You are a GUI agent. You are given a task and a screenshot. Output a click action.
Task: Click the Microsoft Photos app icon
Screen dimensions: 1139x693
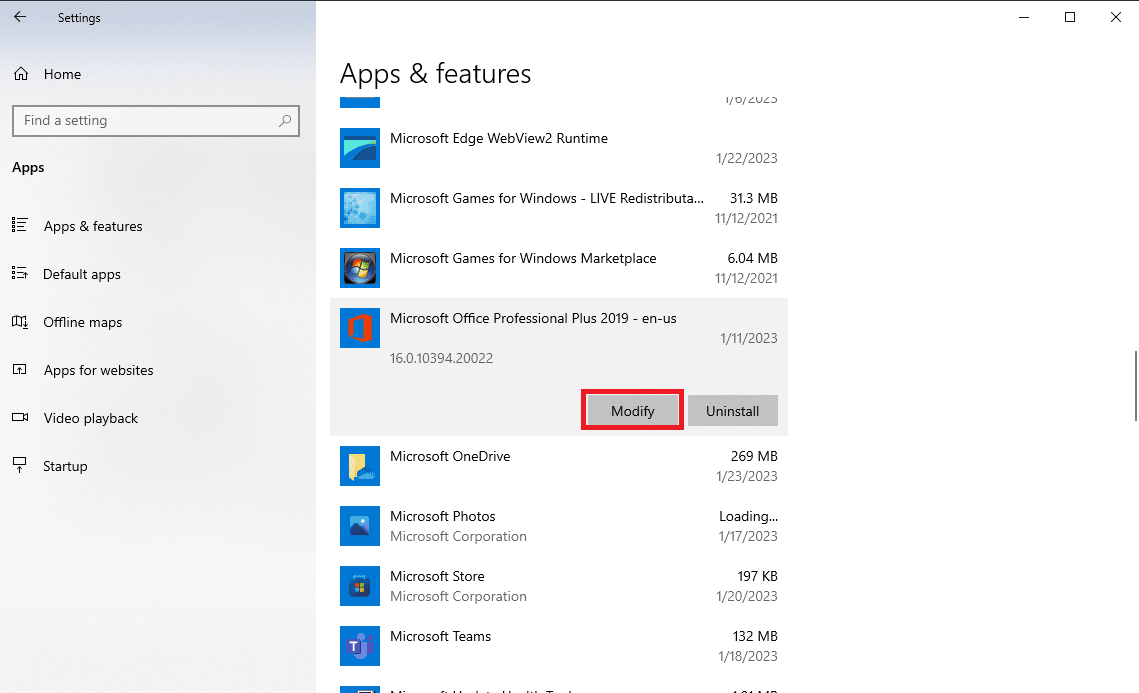point(360,526)
